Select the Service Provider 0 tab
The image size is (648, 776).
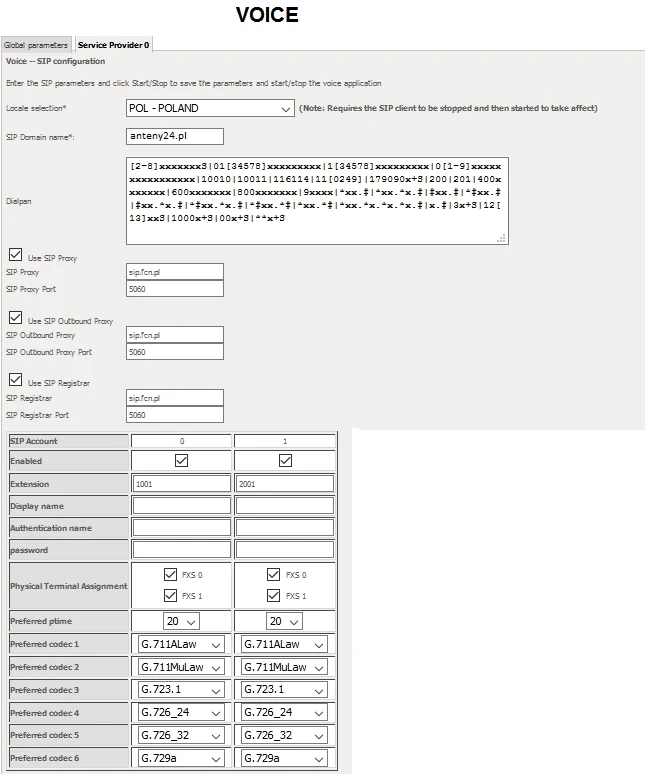click(113, 45)
